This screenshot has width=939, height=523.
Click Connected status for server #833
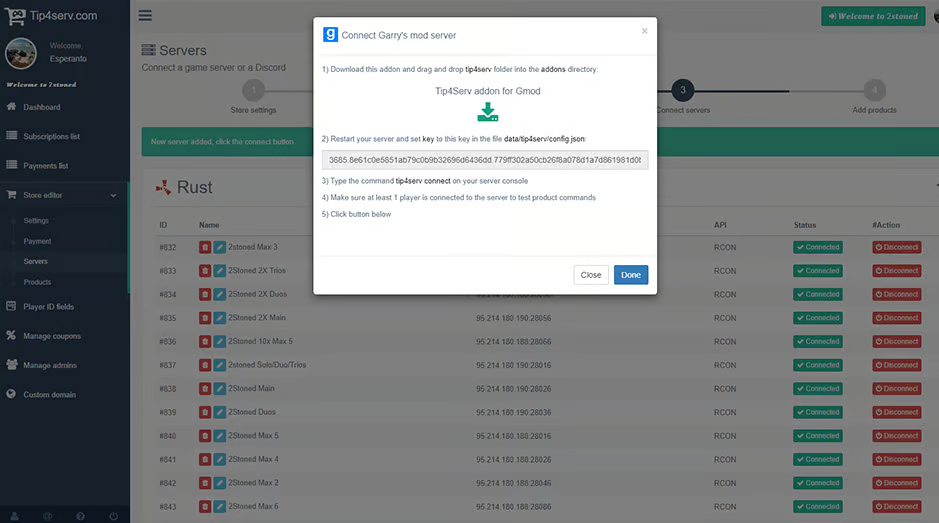(817, 271)
